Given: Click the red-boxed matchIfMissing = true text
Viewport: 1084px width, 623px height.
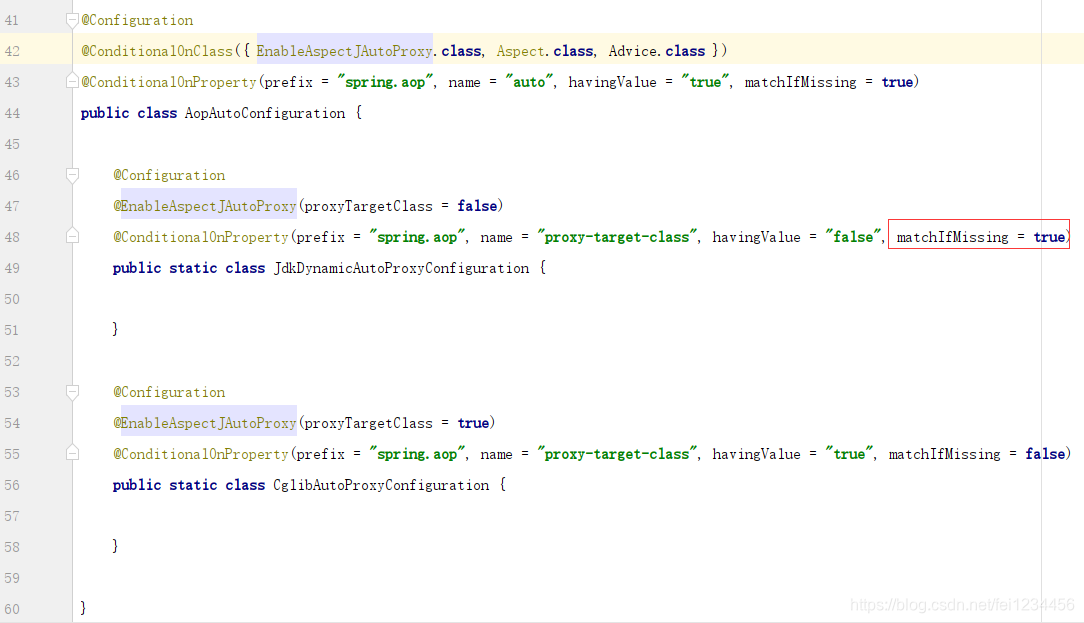Looking at the screenshot, I should pyautogui.click(x=977, y=236).
